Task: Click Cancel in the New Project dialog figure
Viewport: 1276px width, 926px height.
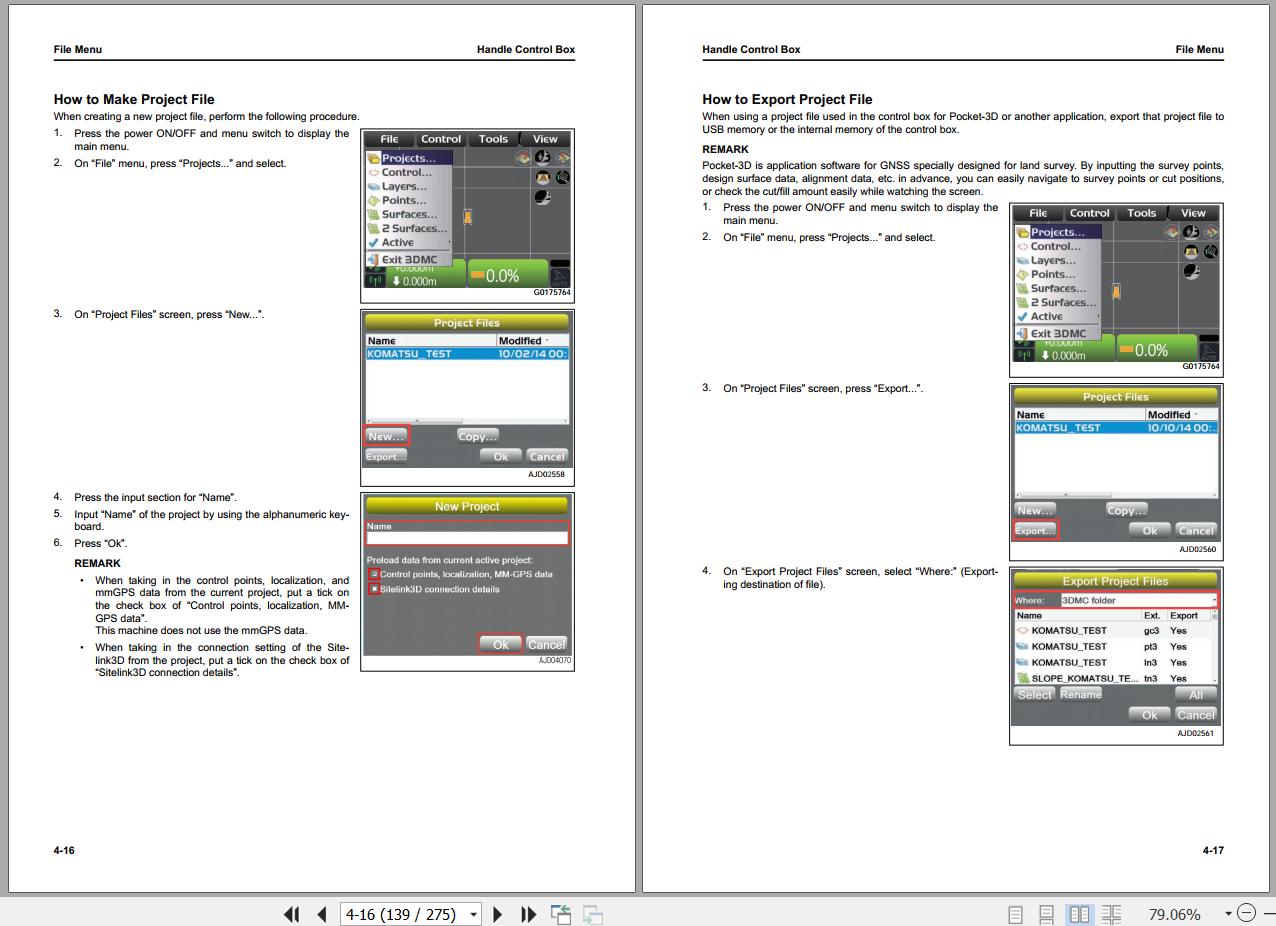Action: (x=546, y=644)
